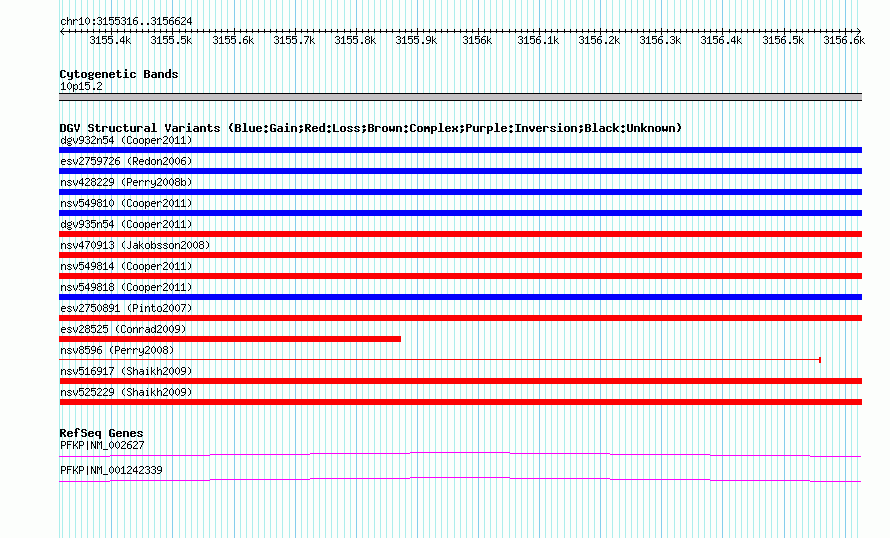Click the dgv932n54 (Cooper2011) blue gain bar
This screenshot has height=538, width=890.
click(460, 150)
